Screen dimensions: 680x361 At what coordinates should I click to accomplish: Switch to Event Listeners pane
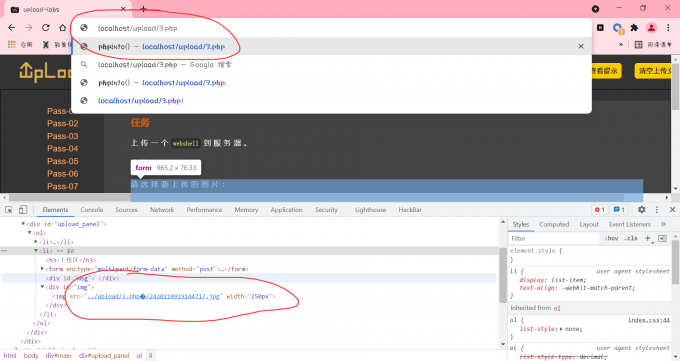pos(630,224)
